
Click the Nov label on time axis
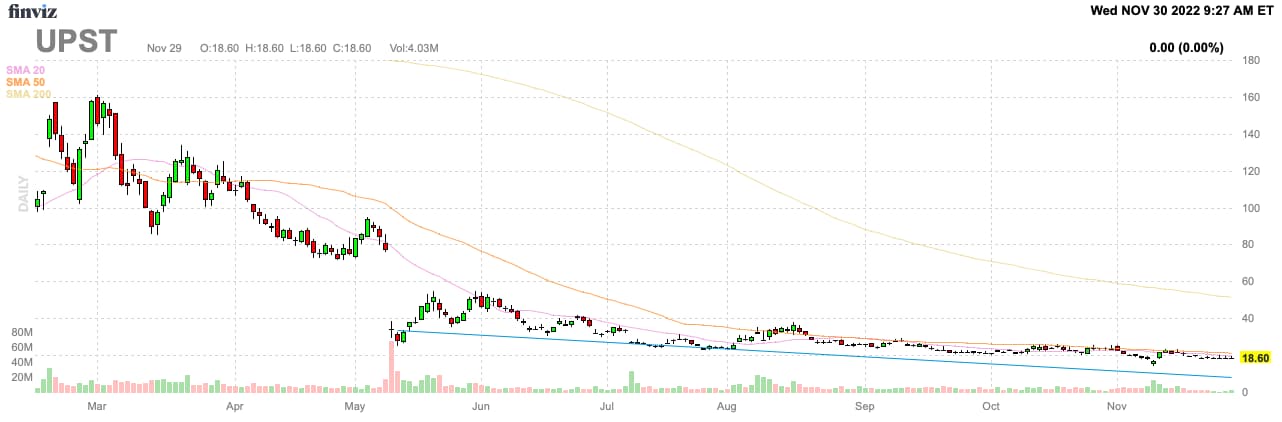coord(1115,407)
